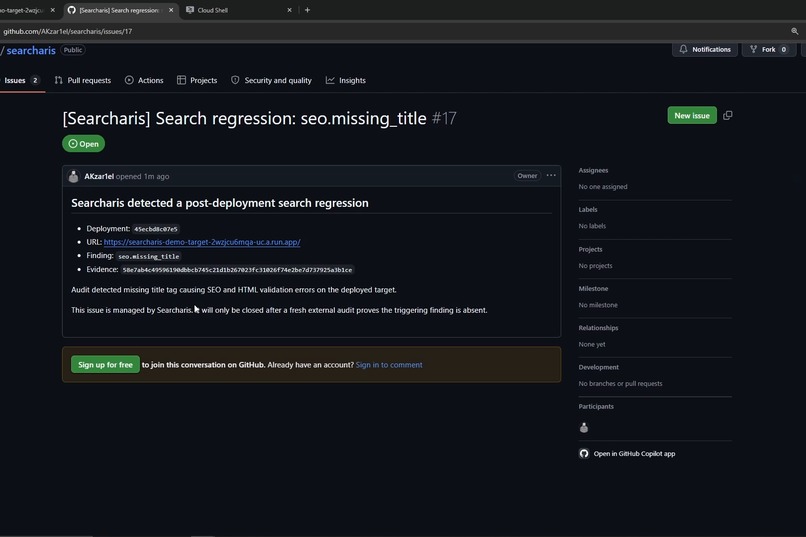The height and width of the screenshot is (537, 806).
Task: Open the Actions tab
Action: click(144, 80)
